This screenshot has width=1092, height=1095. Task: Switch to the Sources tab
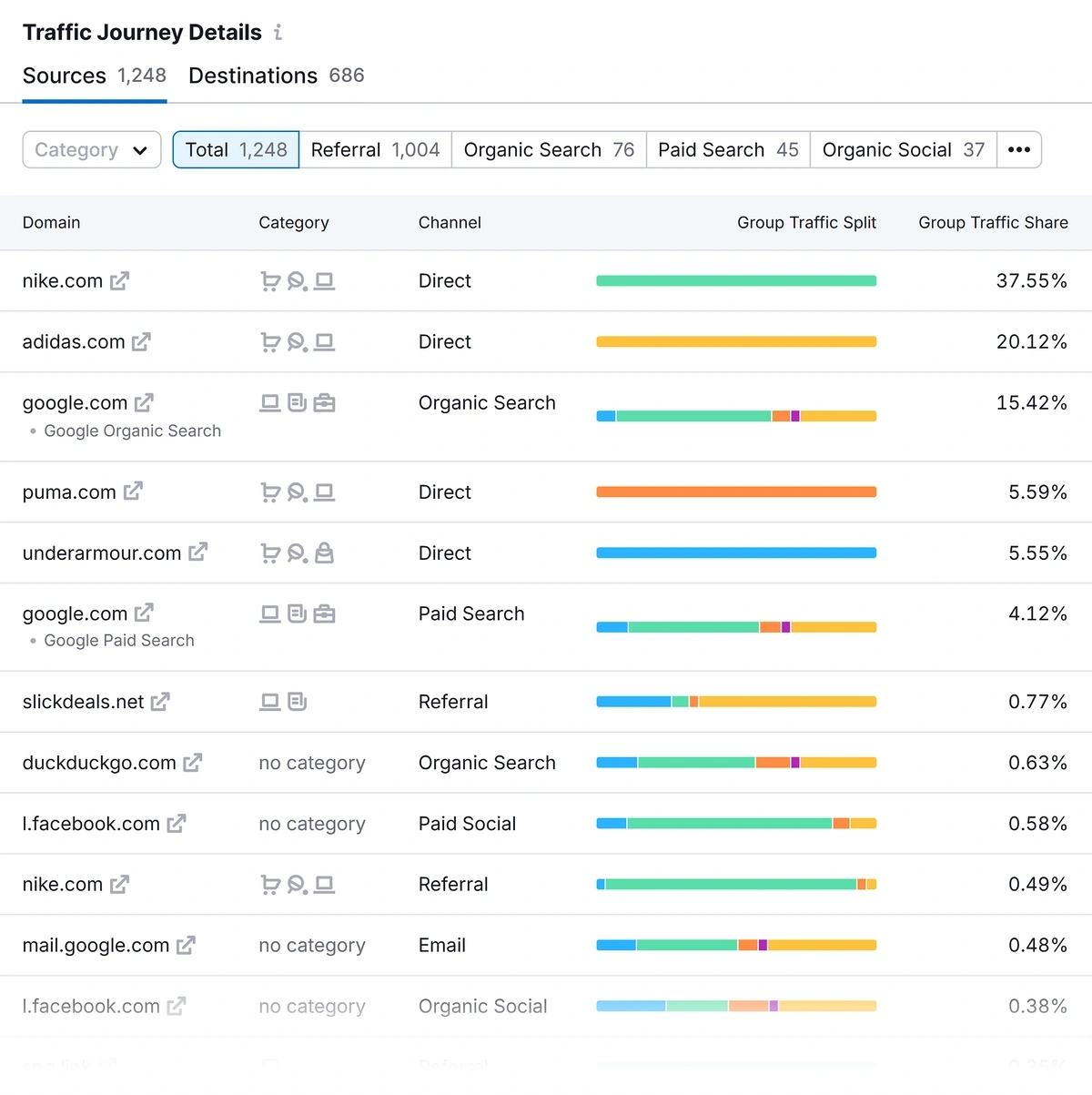pyautogui.click(x=95, y=76)
